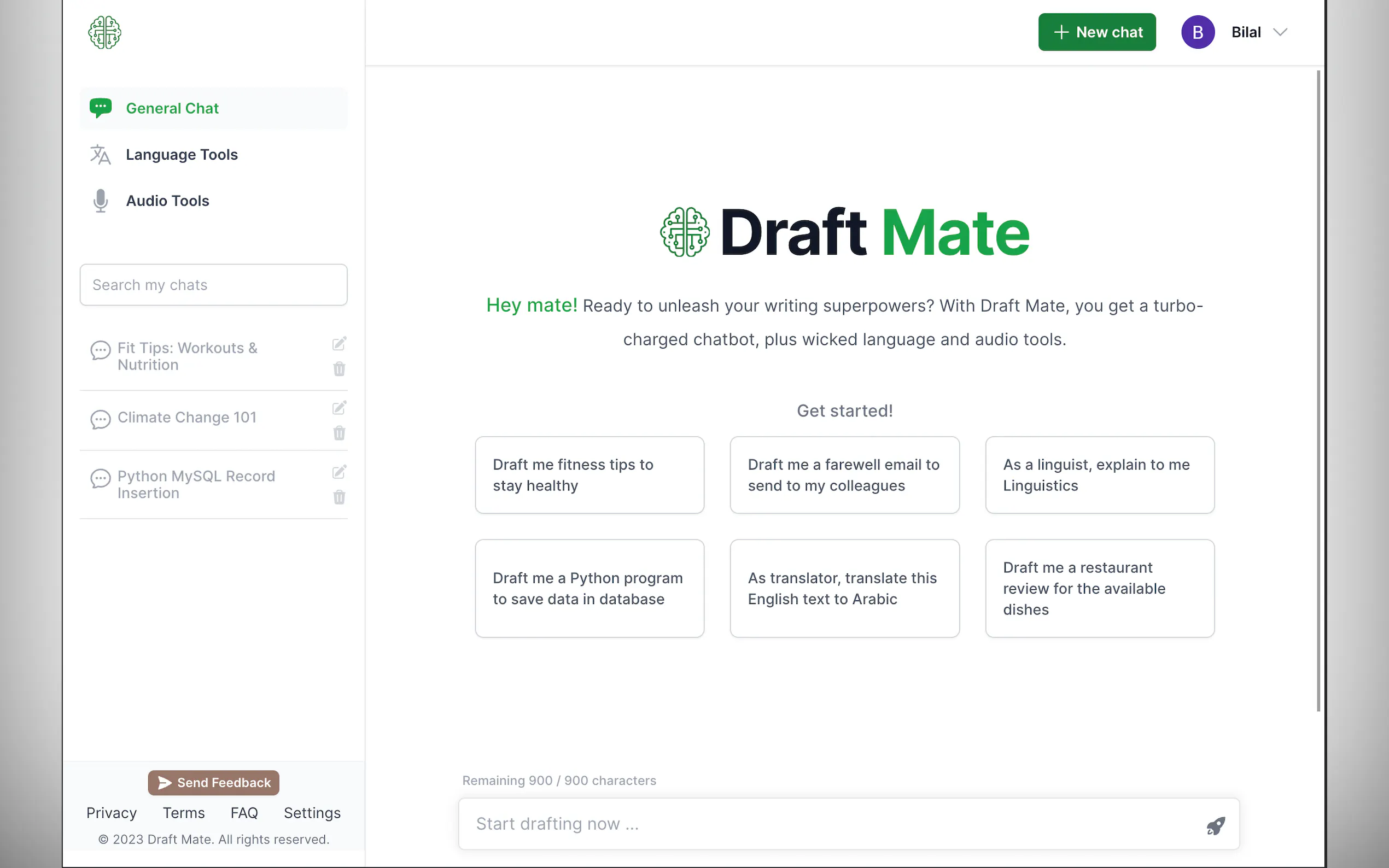The height and width of the screenshot is (868, 1389).
Task: Send message with the rocket icon
Action: coord(1215,825)
